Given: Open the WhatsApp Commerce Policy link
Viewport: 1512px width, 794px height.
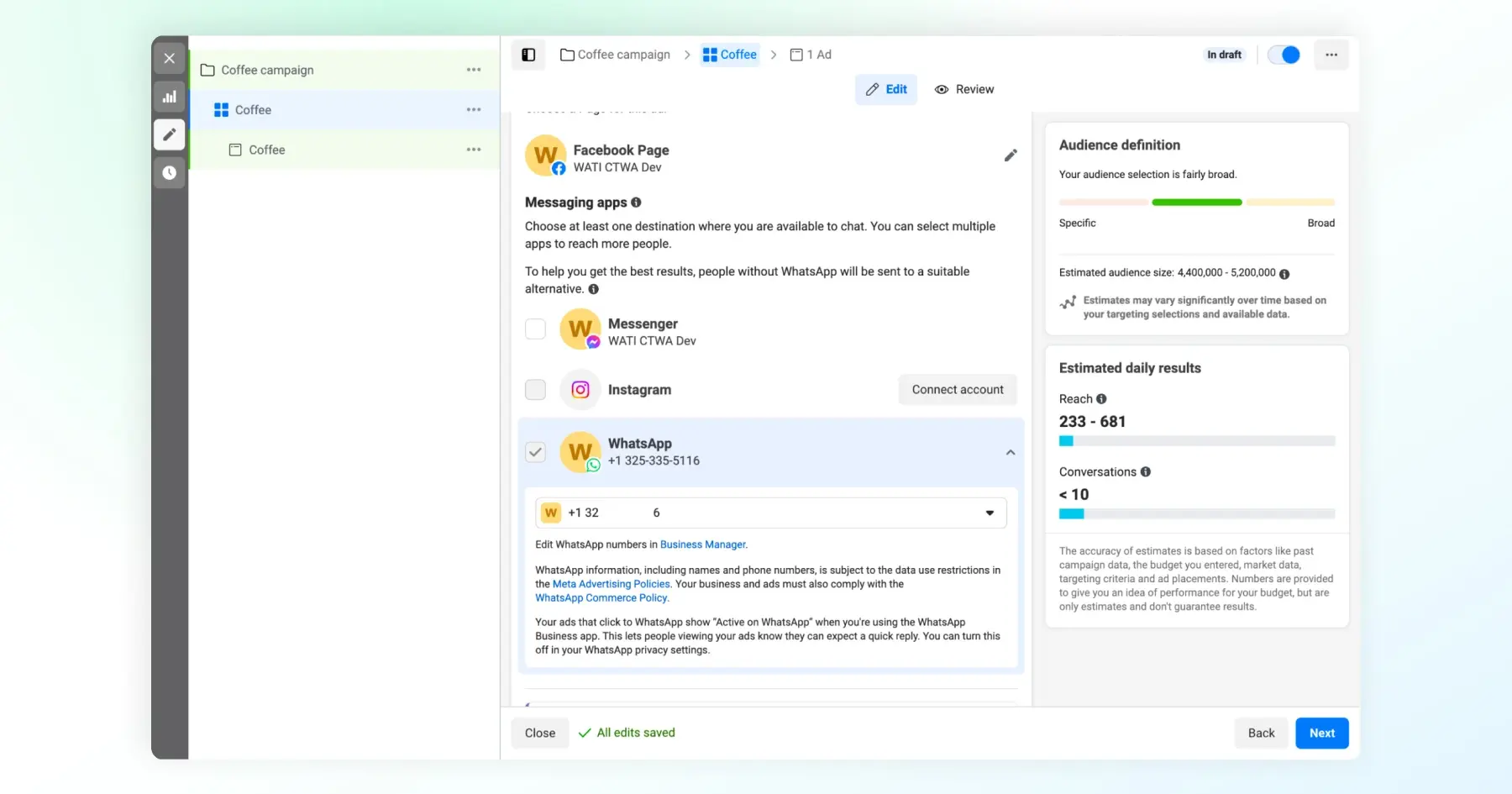Looking at the screenshot, I should [601, 598].
